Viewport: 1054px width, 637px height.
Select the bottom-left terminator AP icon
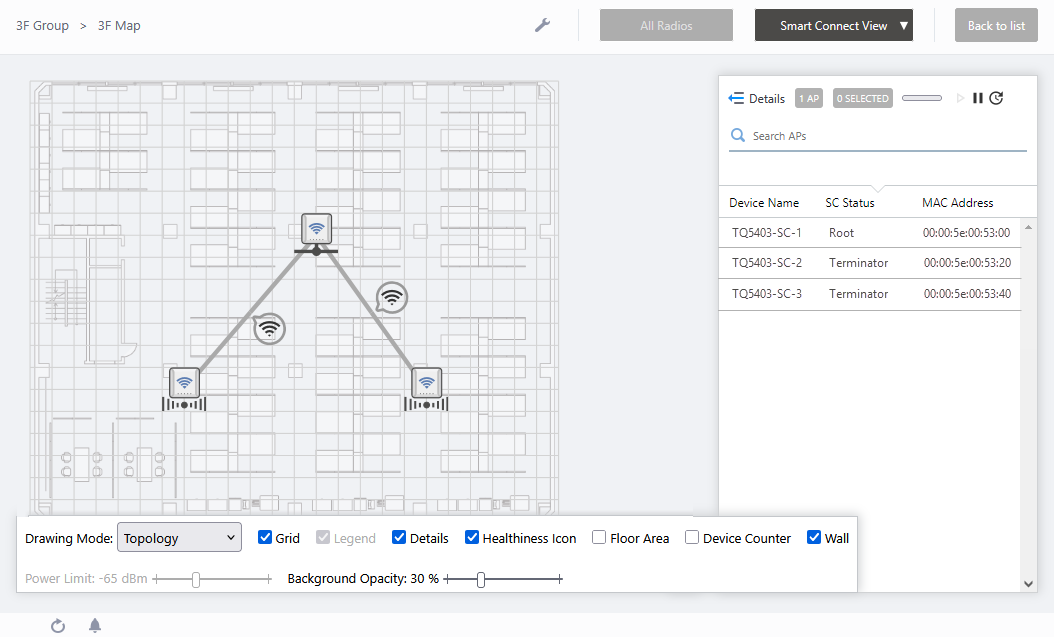pos(184,382)
